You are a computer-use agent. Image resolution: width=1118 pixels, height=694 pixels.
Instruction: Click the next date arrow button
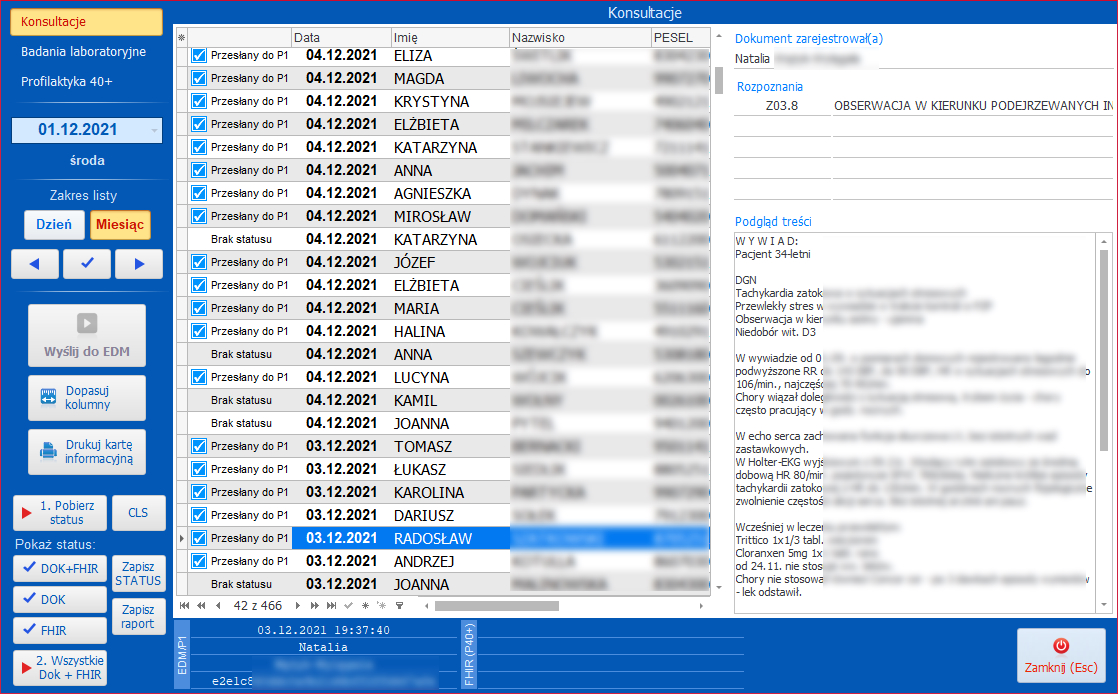[x=139, y=264]
